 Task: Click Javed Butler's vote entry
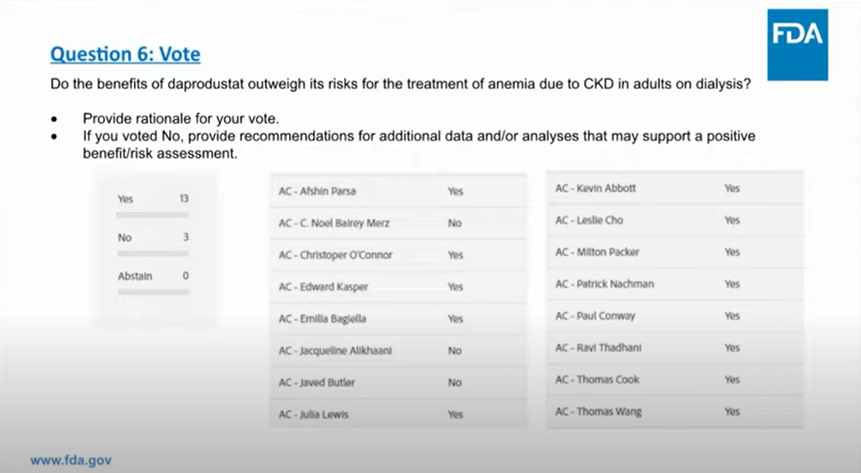pyautogui.click(x=397, y=382)
